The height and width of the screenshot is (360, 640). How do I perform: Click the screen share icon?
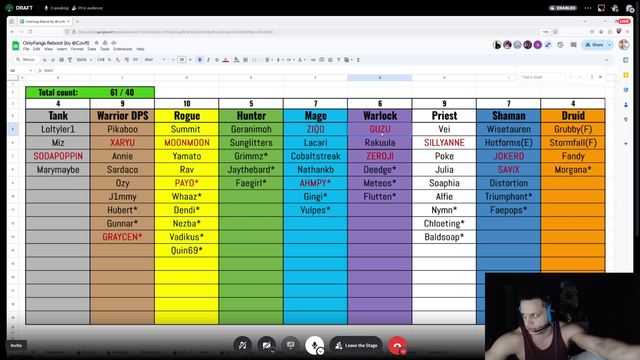[291, 345]
